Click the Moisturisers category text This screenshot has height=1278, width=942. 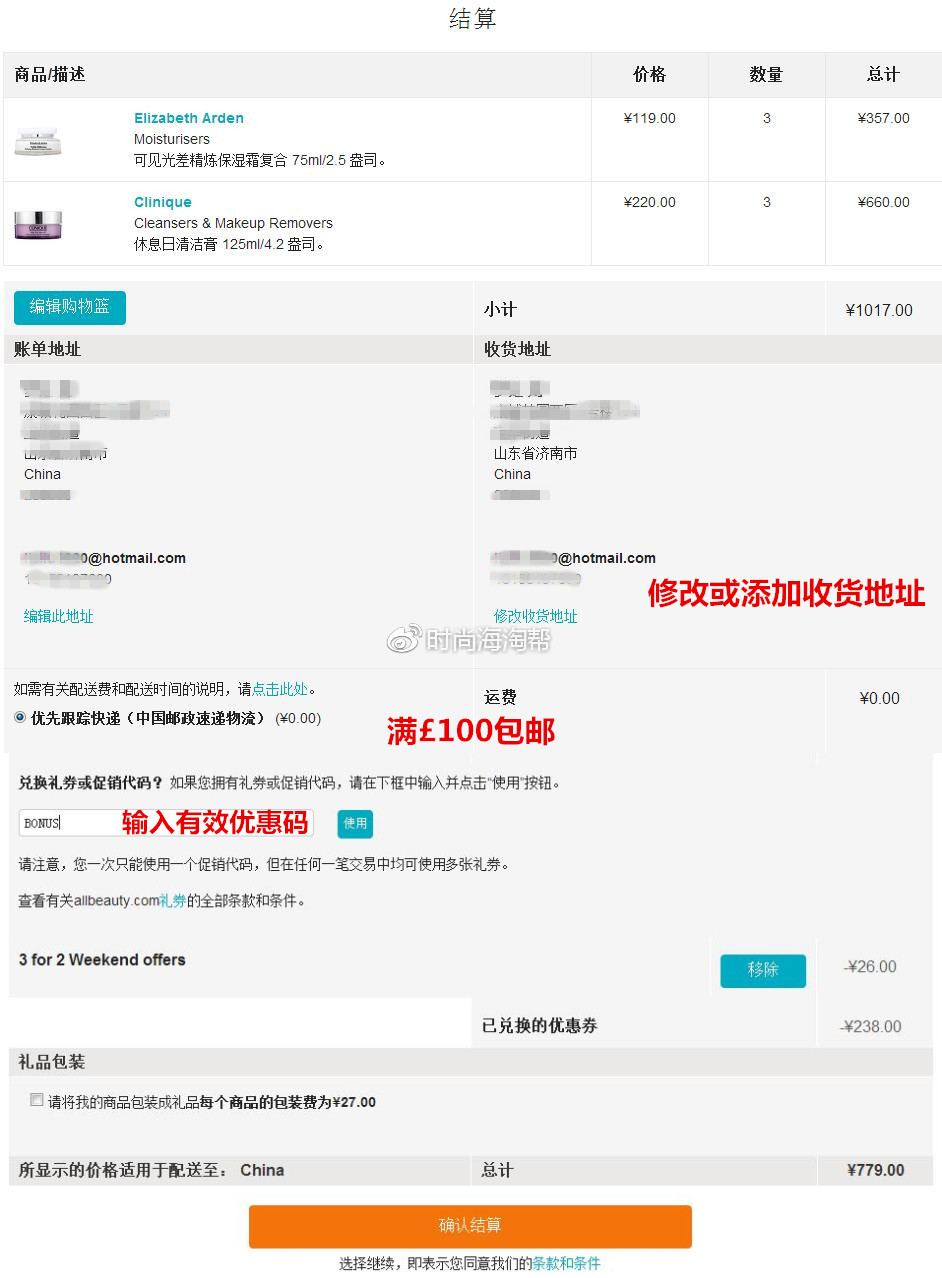pos(172,139)
